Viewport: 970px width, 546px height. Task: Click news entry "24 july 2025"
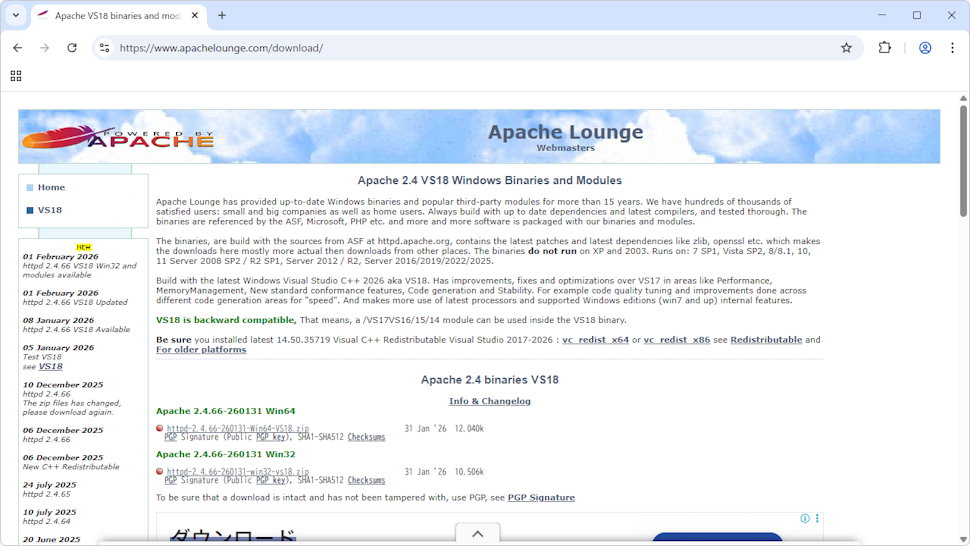tap(49, 485)
